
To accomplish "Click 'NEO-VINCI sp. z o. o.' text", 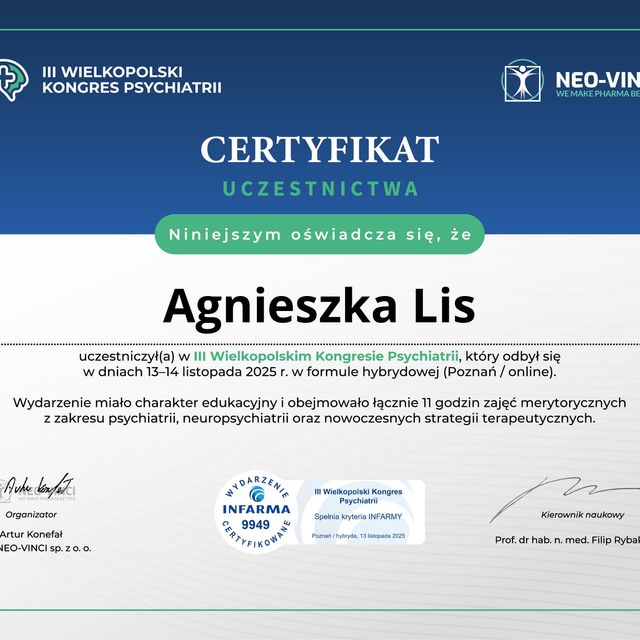I will (x=45, y=548).
